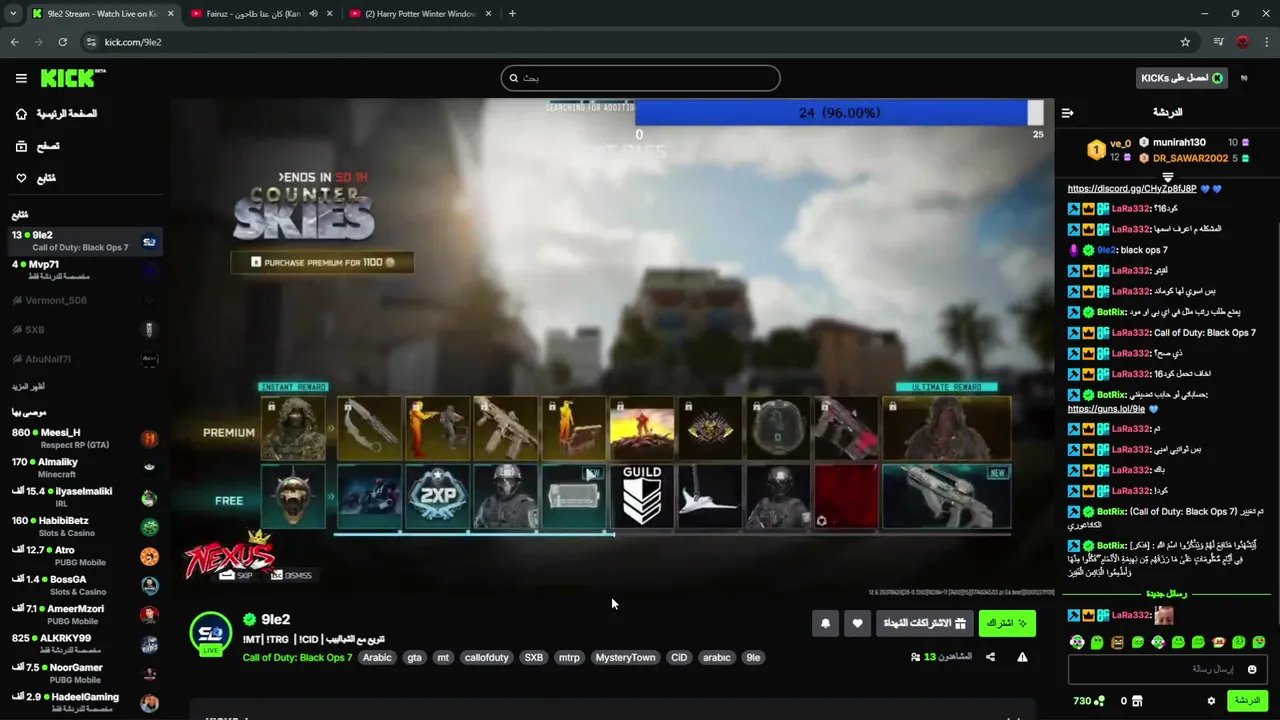Click the 9le2 streamer avatar with LIVE badge
This screenshot has height=720, width=1280.
pos(211,634)
